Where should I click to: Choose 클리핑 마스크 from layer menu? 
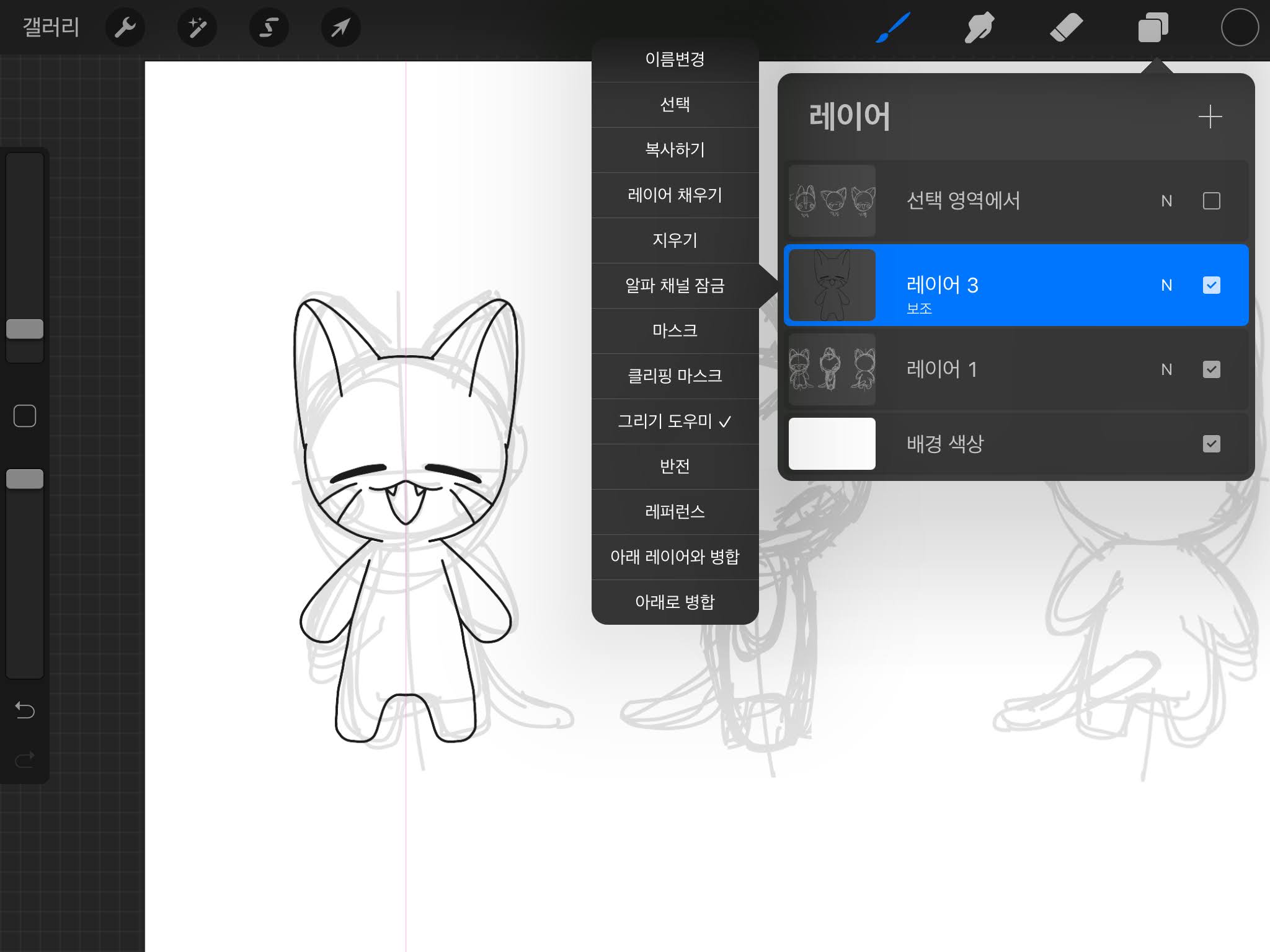pos(675,376)
